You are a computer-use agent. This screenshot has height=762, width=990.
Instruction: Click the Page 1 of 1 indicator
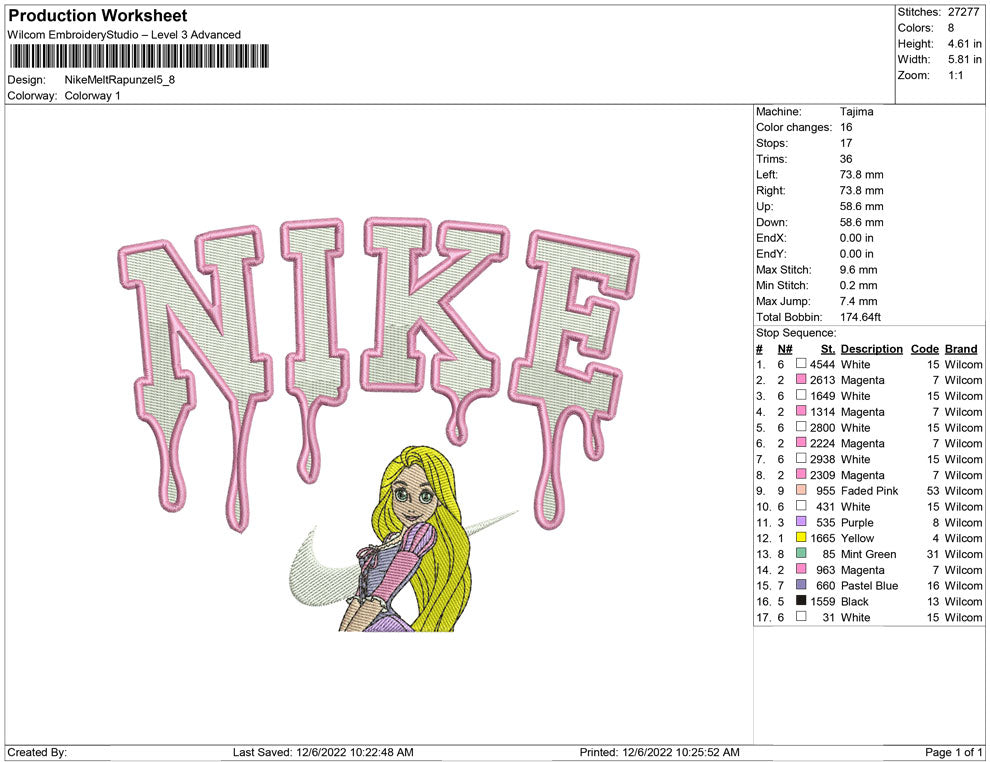(x=953, y=752)
